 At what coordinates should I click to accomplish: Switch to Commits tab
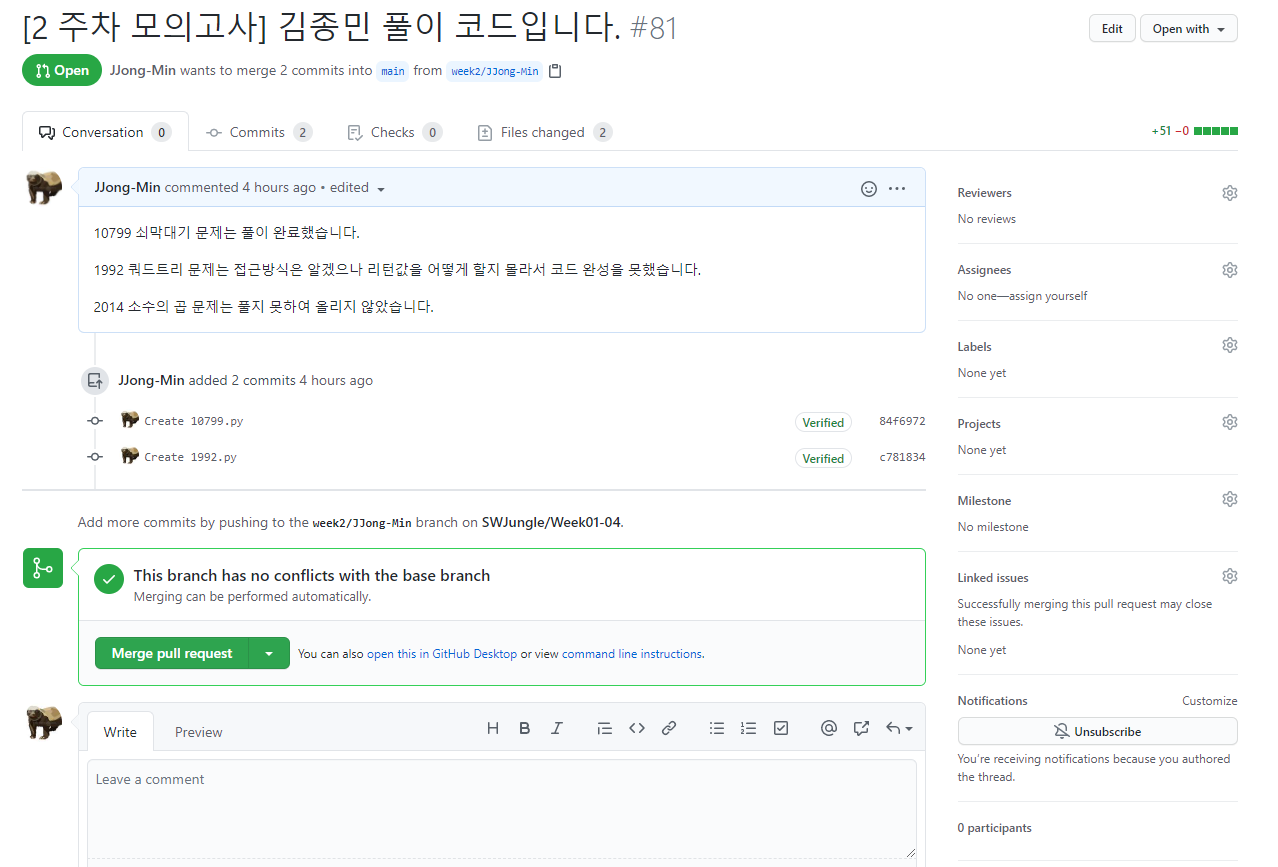(x=259, y=132)
